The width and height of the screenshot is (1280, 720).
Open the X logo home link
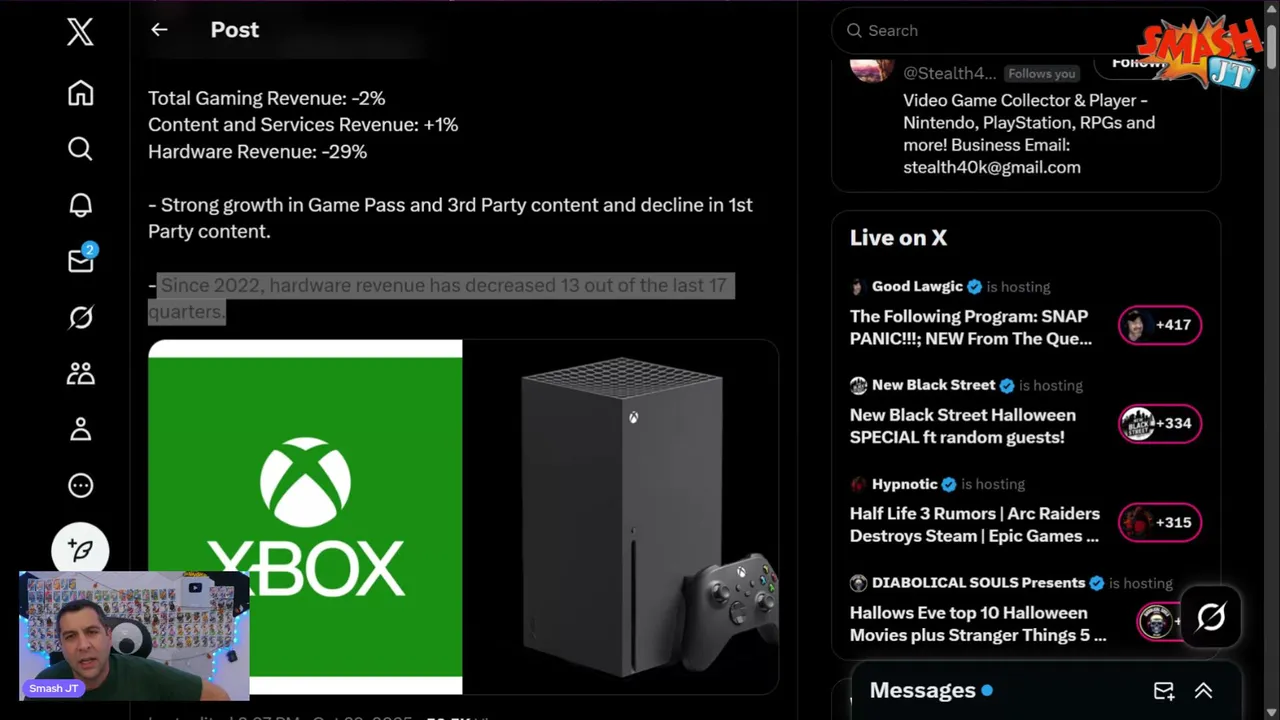[x=80, y=31]
